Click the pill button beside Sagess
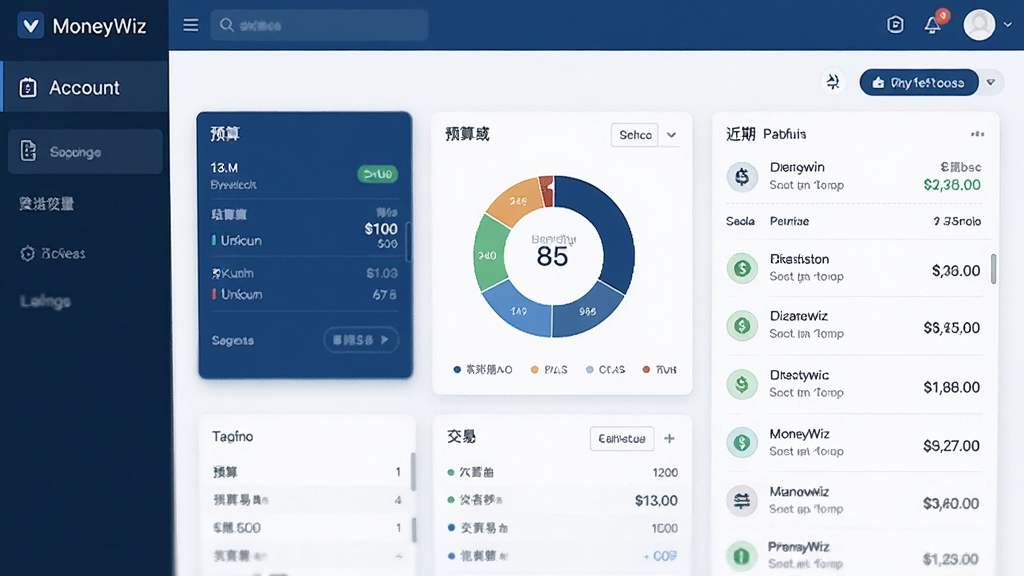 (x=360, y=340)
